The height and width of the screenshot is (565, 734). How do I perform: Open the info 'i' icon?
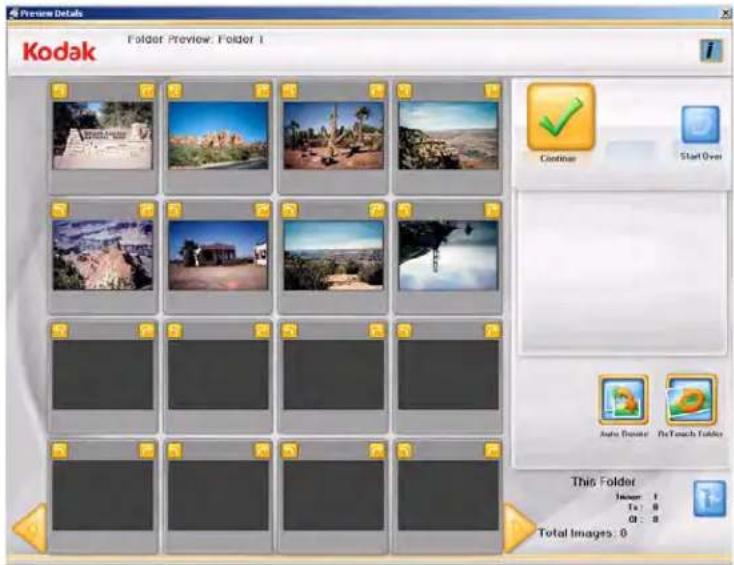coord(711,51)
